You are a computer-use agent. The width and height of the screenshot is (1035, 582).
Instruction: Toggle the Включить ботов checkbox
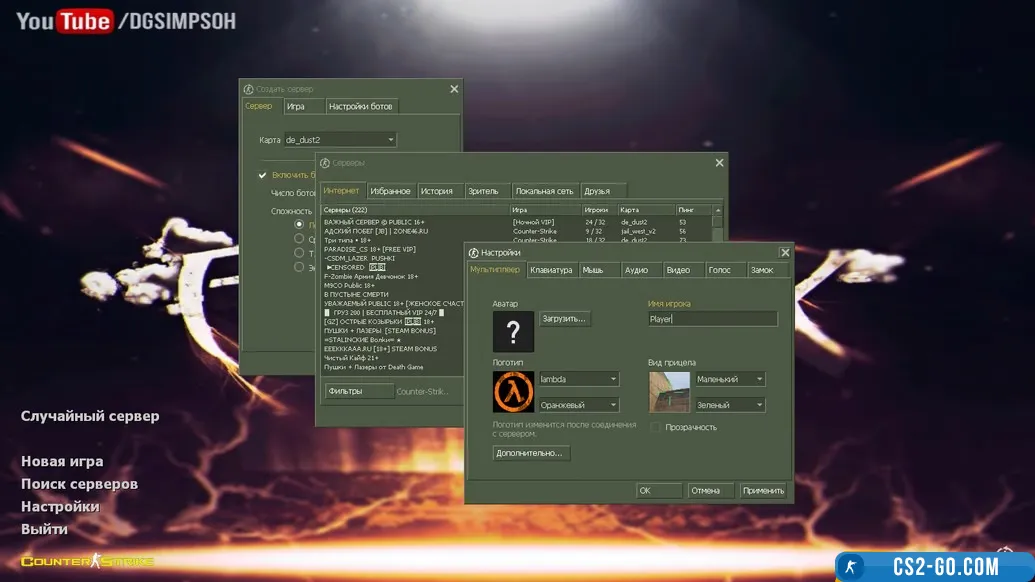pos(262,175)
